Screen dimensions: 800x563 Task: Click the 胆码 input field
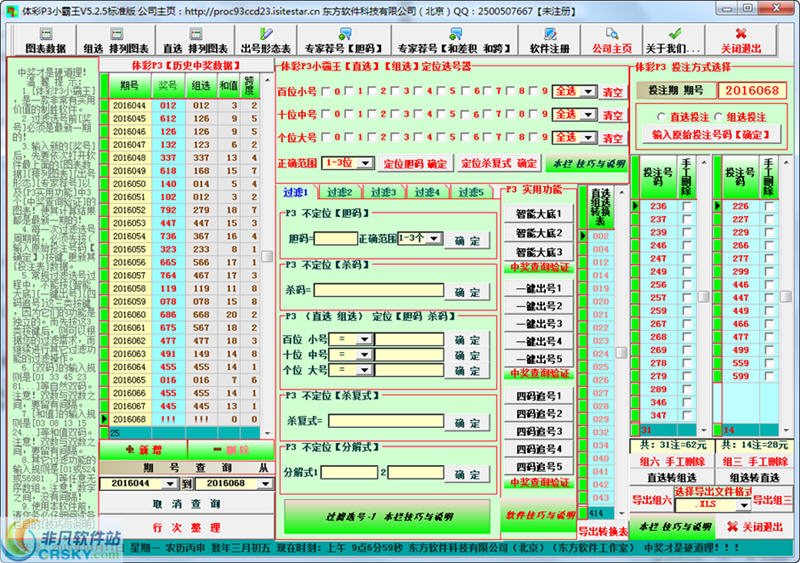pyautogui.click(x=336, y=238)
